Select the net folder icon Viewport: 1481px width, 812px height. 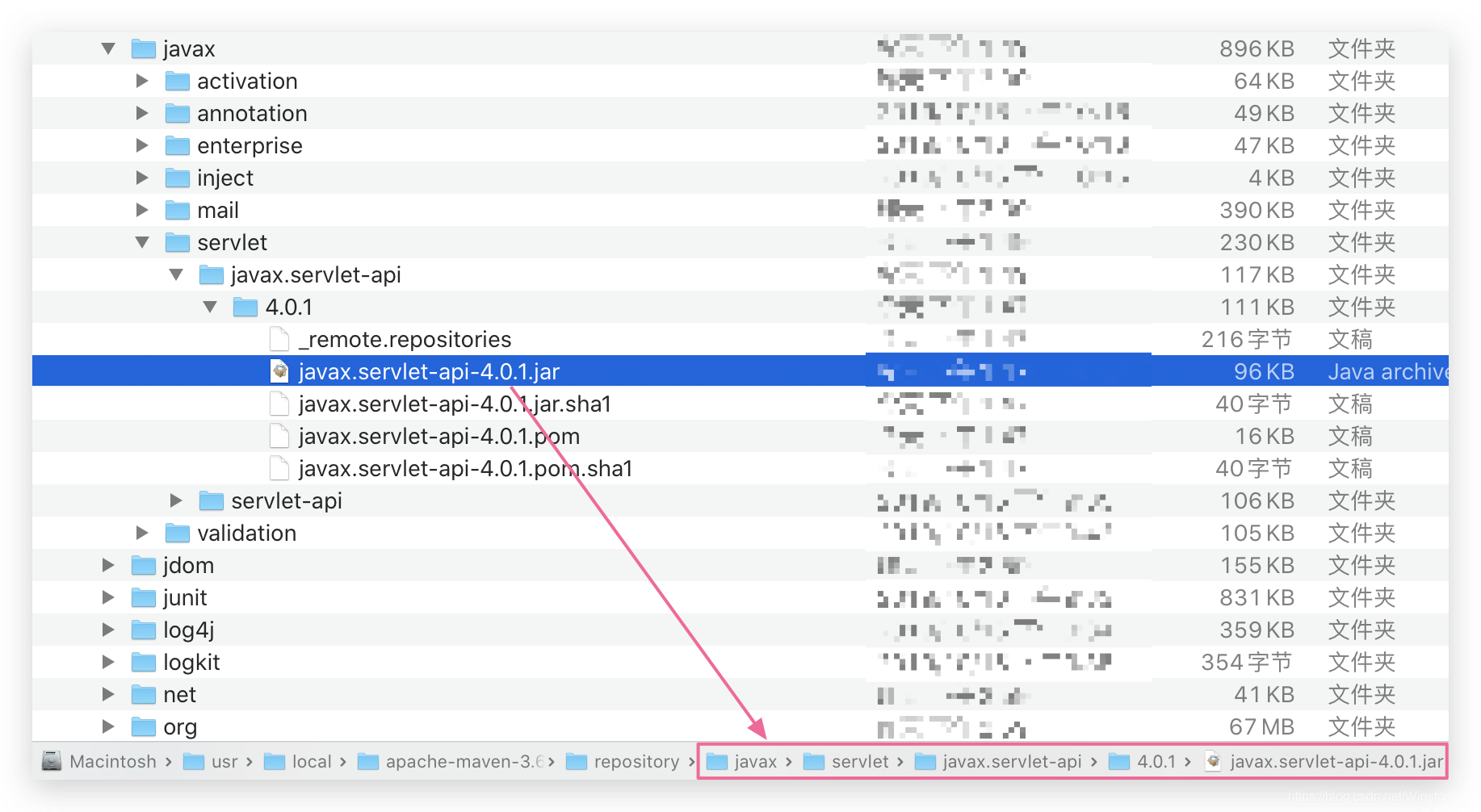(x=144, y=694)
